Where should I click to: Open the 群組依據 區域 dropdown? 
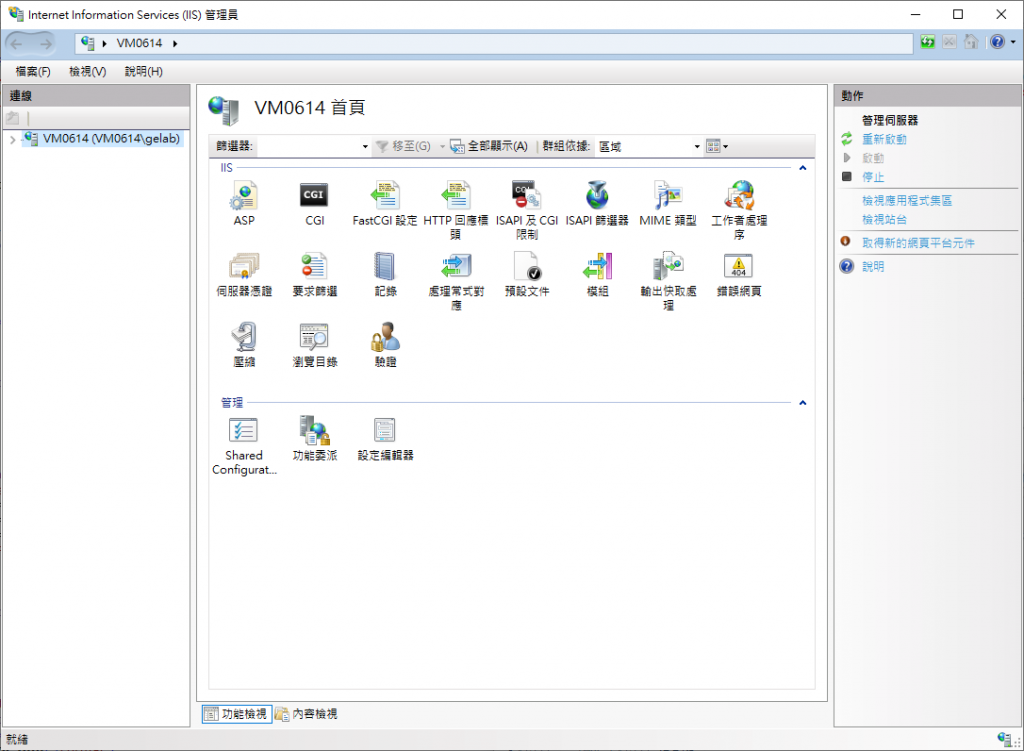tap(697, 146)
